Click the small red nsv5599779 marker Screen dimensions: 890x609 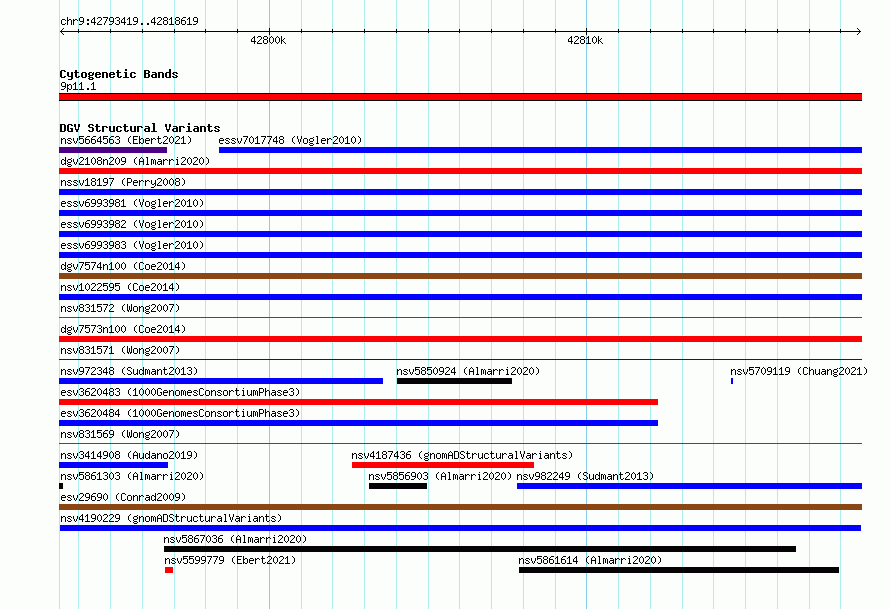pos(169,570)
